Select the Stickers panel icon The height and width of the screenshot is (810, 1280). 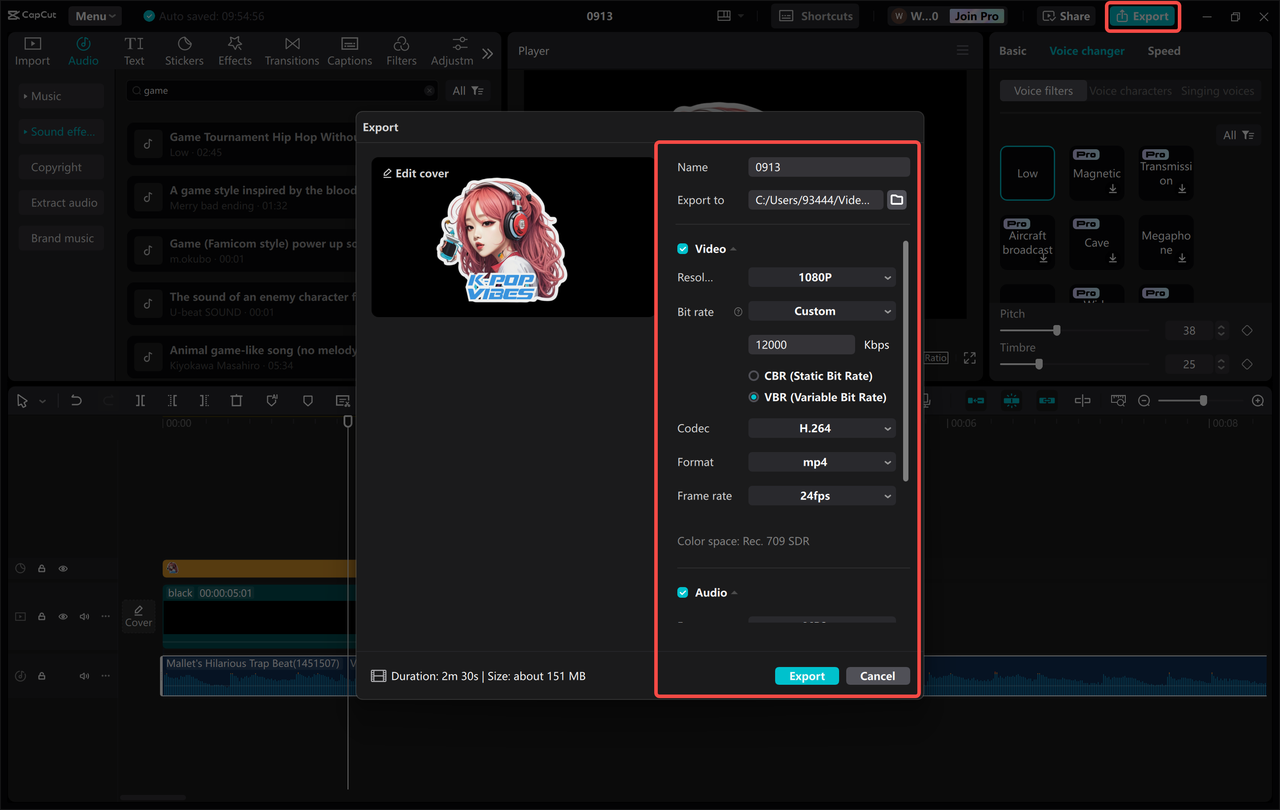(x=184, y=50)
